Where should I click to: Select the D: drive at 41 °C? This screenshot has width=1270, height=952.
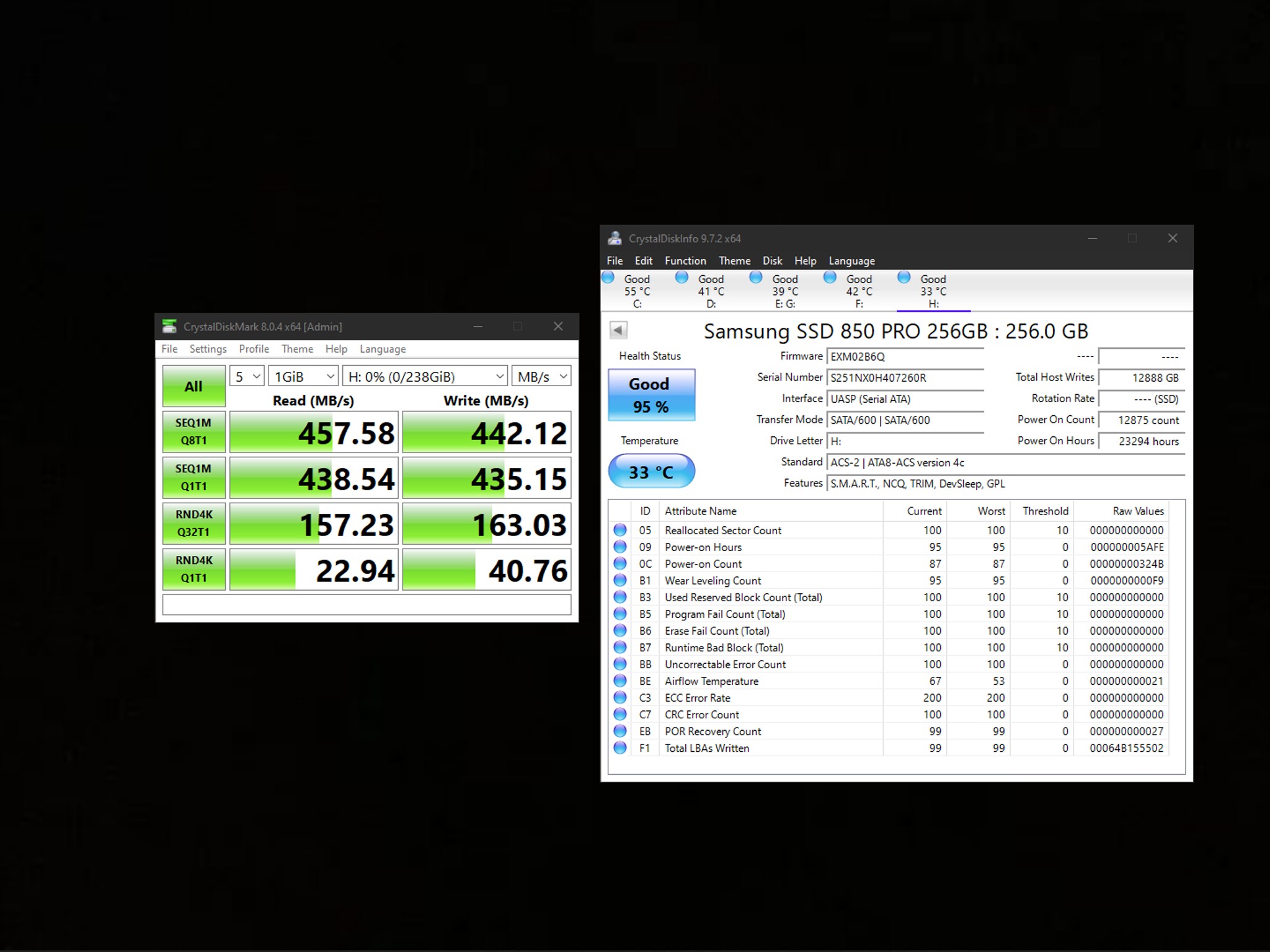click(711, 291)
